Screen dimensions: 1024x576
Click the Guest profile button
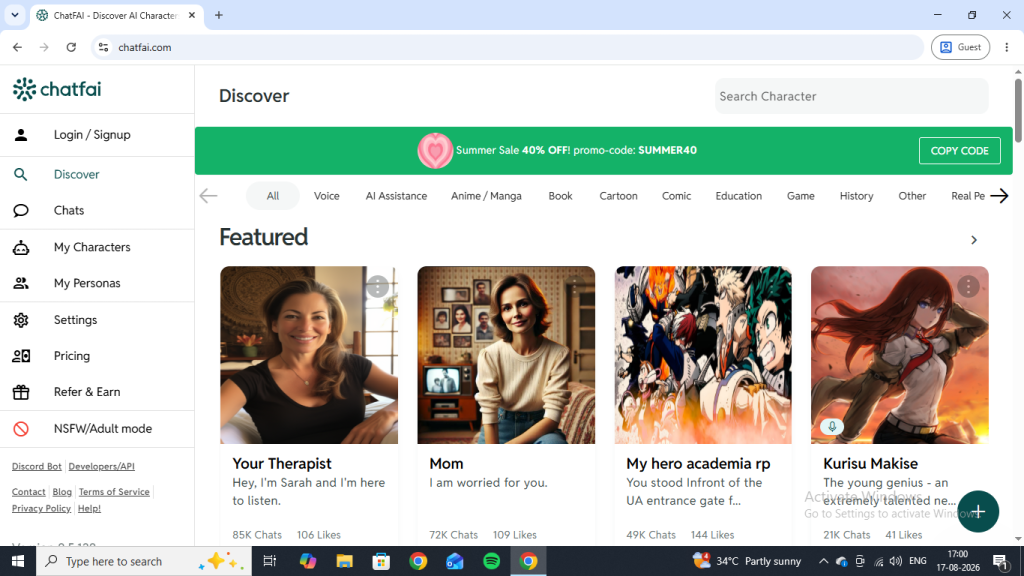point(960,47)
